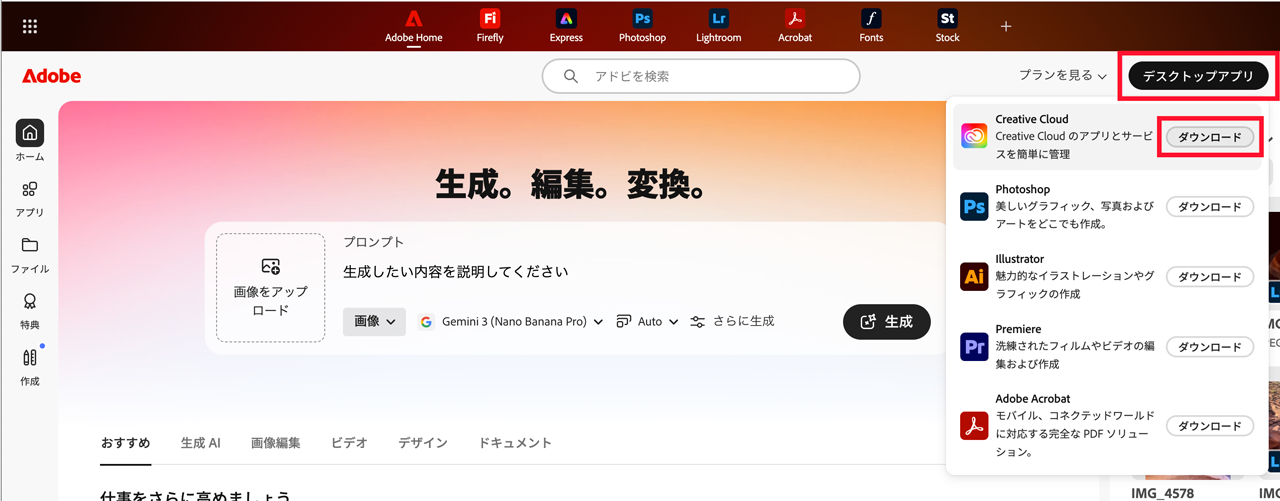The image size is (1280, 501).
Task: Switch to the ドキュメント tab
Action: pos(515,443)
